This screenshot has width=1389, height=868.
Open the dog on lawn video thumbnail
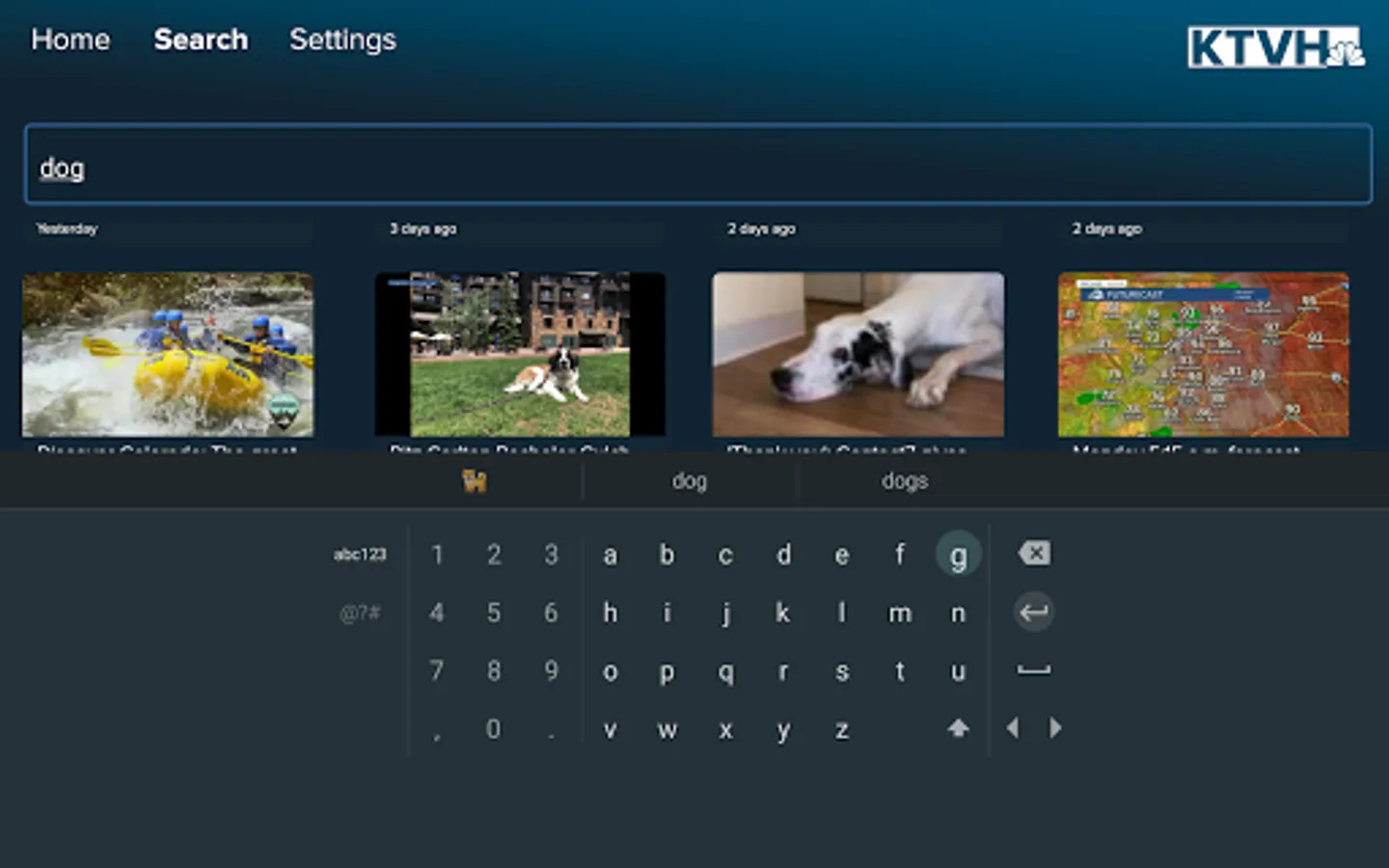[520, 354]
